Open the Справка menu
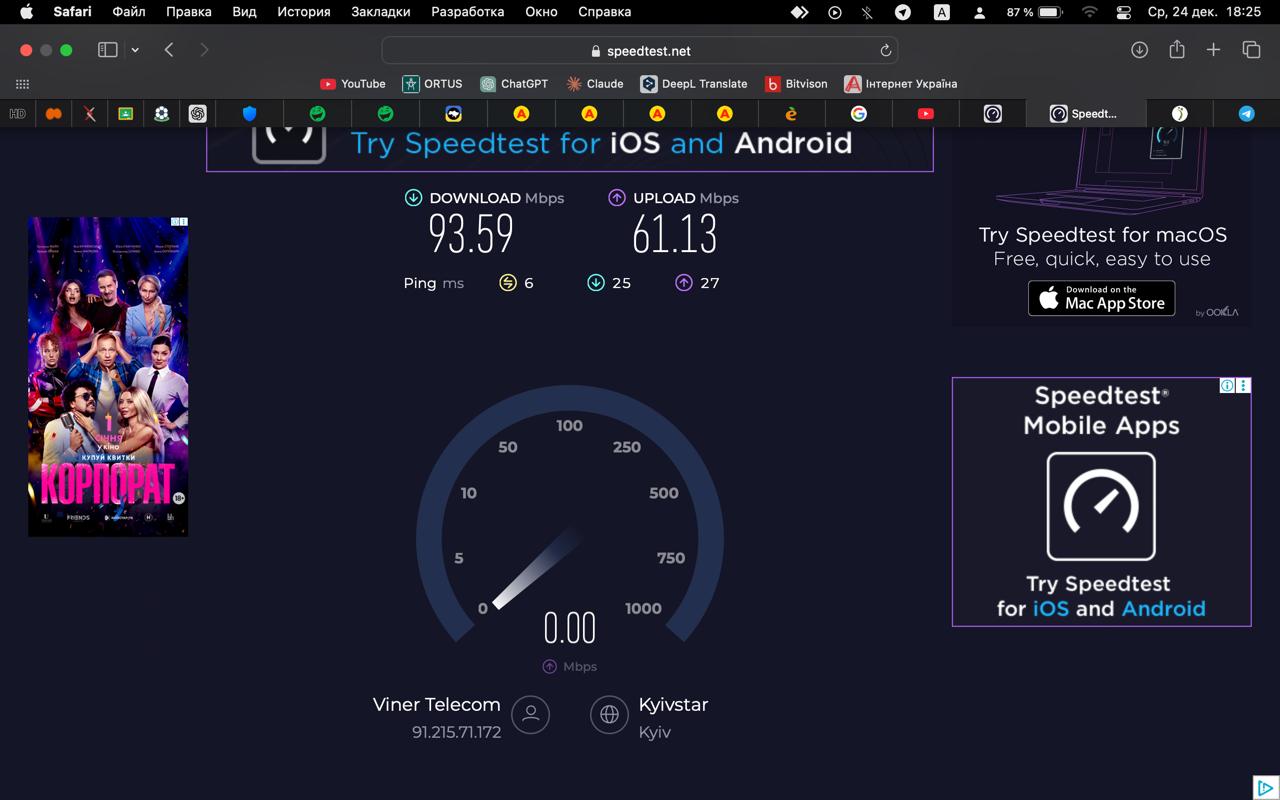1280x800 pixels. coord(605,12)
